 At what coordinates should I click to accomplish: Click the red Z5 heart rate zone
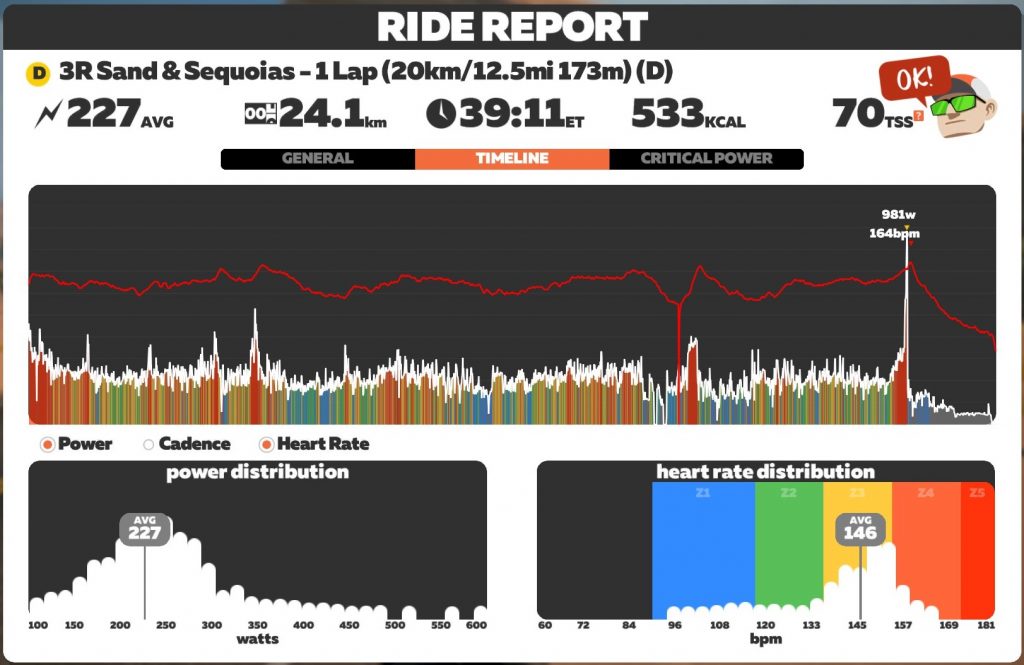[978, 550]
